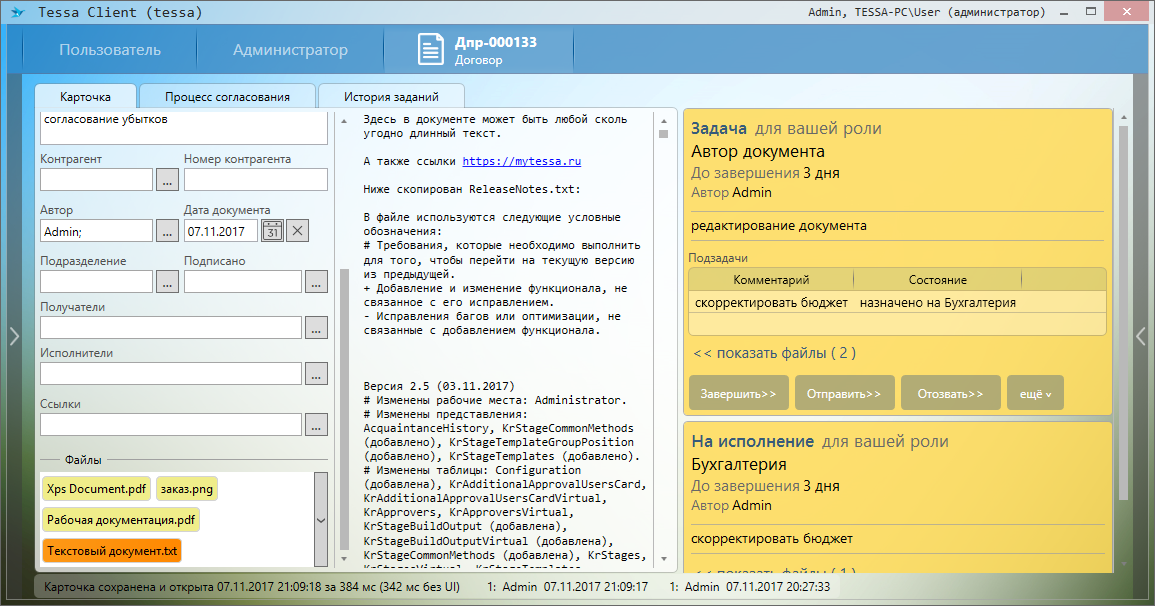Select the Рабочая документация.pdf file
This screenshot has height=606, width=1155.
tap(121, 520)
